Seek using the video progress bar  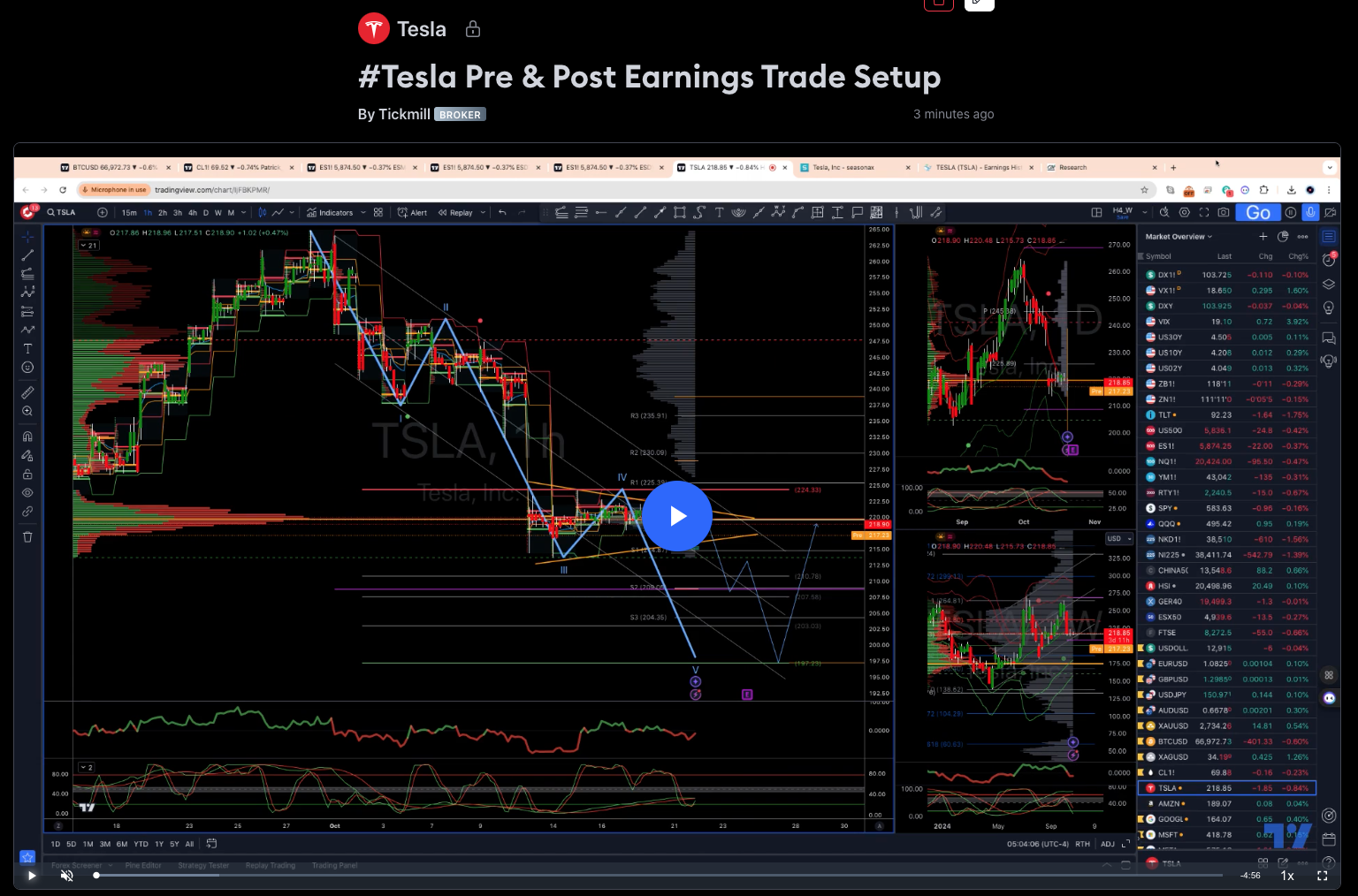(x=659, y=876)
